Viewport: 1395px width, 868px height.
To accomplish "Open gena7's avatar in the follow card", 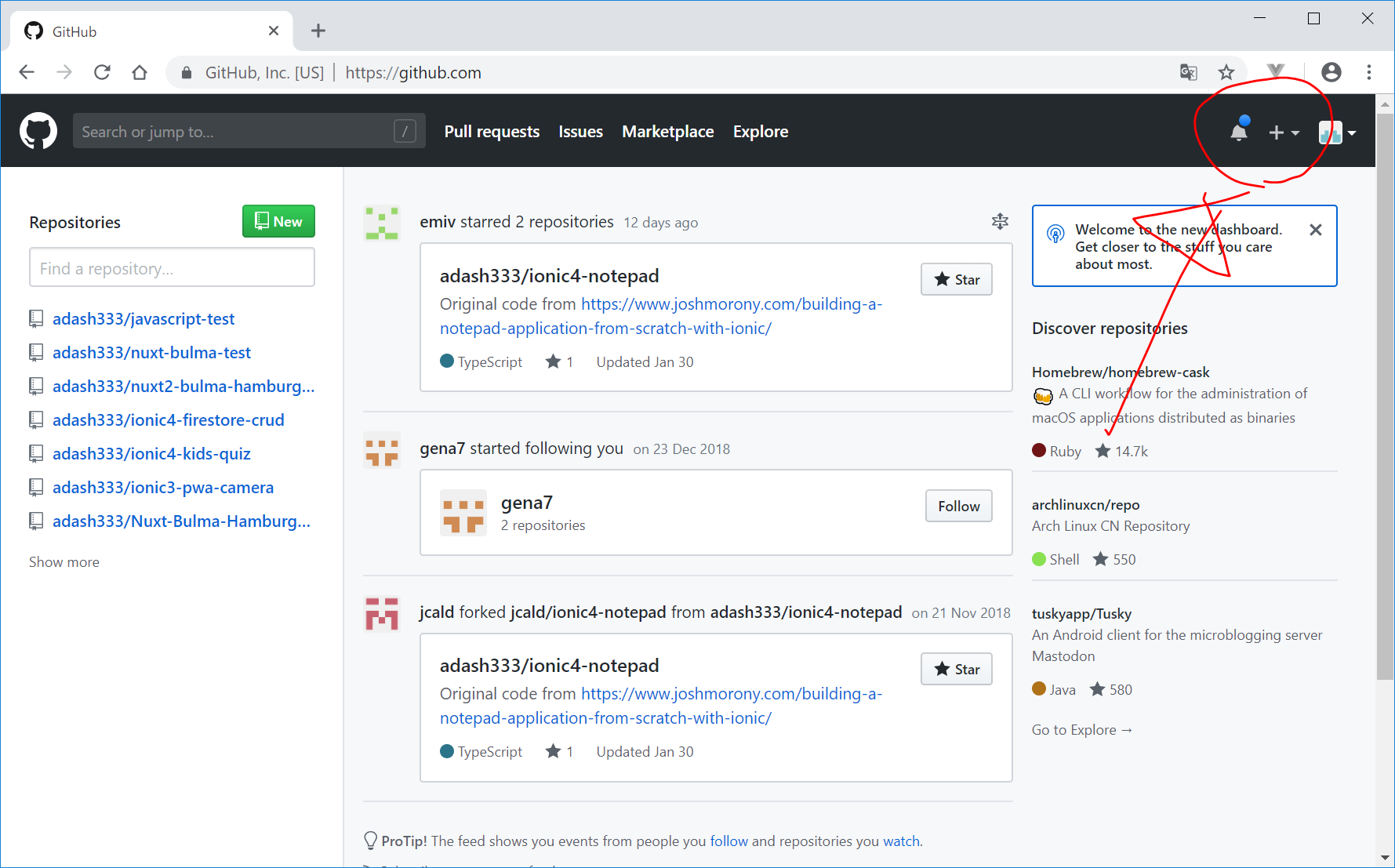I will coord(463,513).
